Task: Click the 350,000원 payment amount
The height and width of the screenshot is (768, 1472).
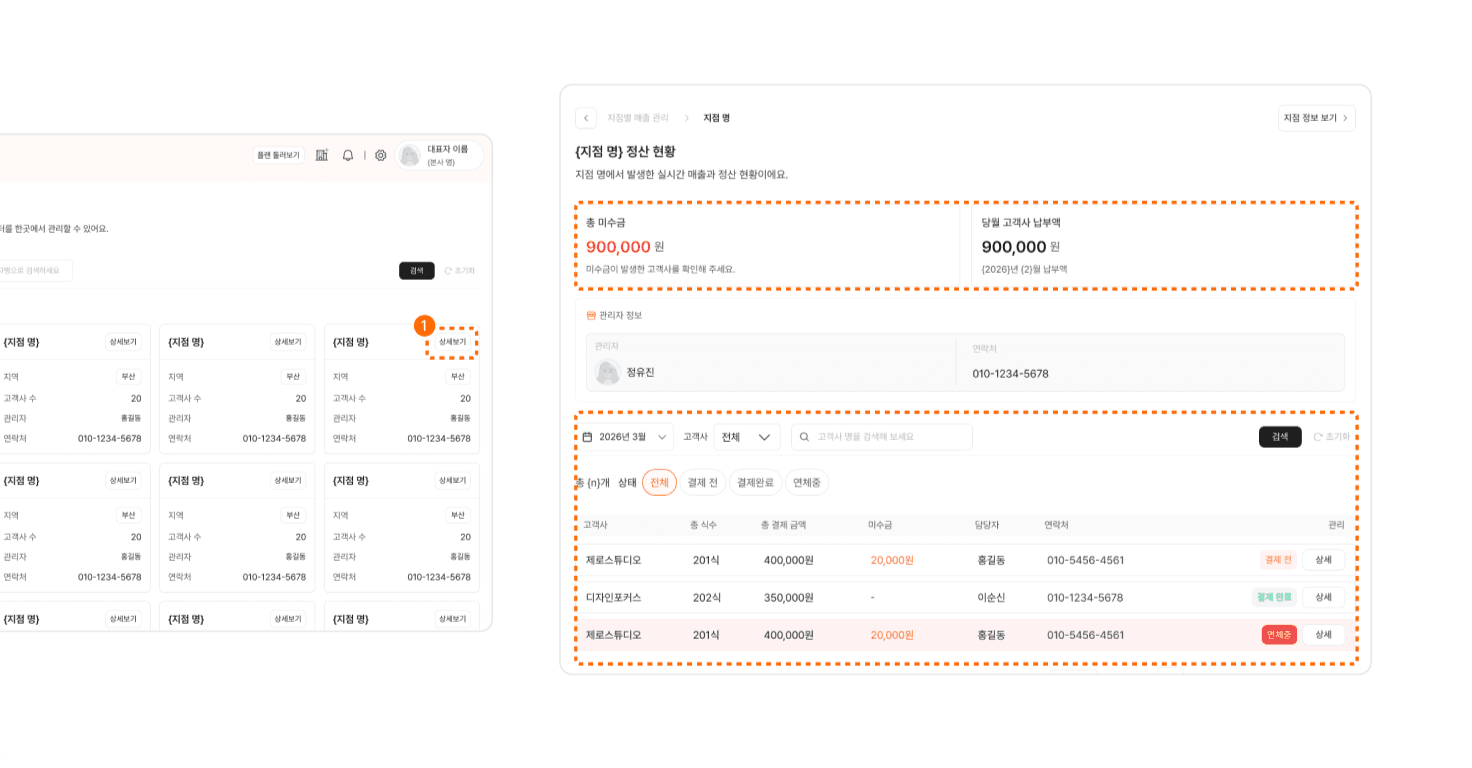Action: (788, 598)
